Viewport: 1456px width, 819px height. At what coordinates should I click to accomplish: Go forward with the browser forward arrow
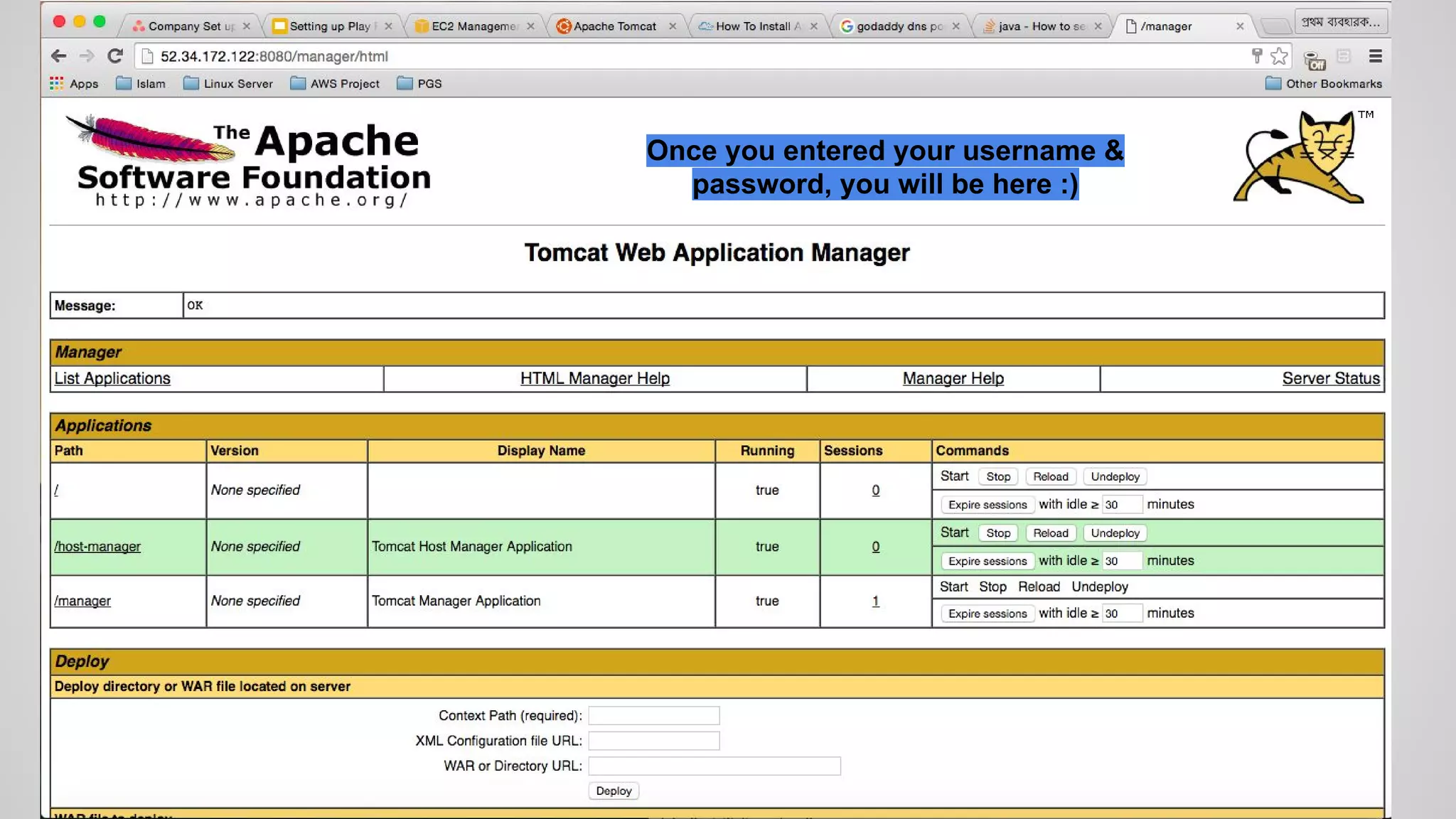(x=87, y=56)
